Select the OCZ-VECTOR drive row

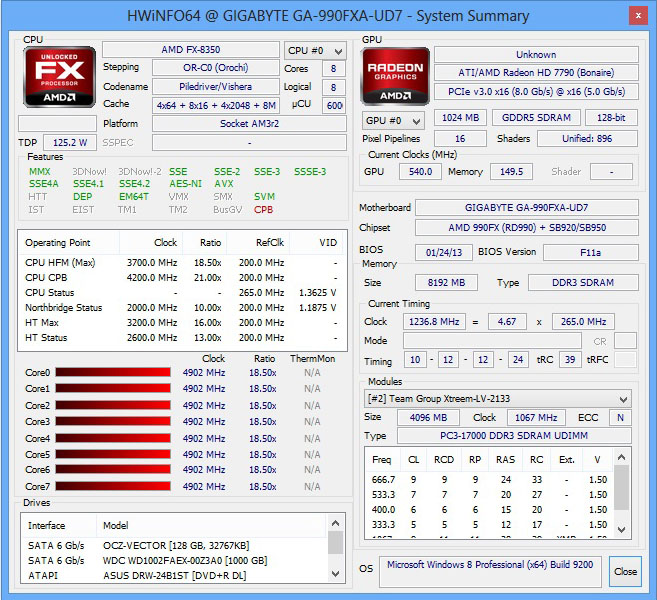point(175,546)
